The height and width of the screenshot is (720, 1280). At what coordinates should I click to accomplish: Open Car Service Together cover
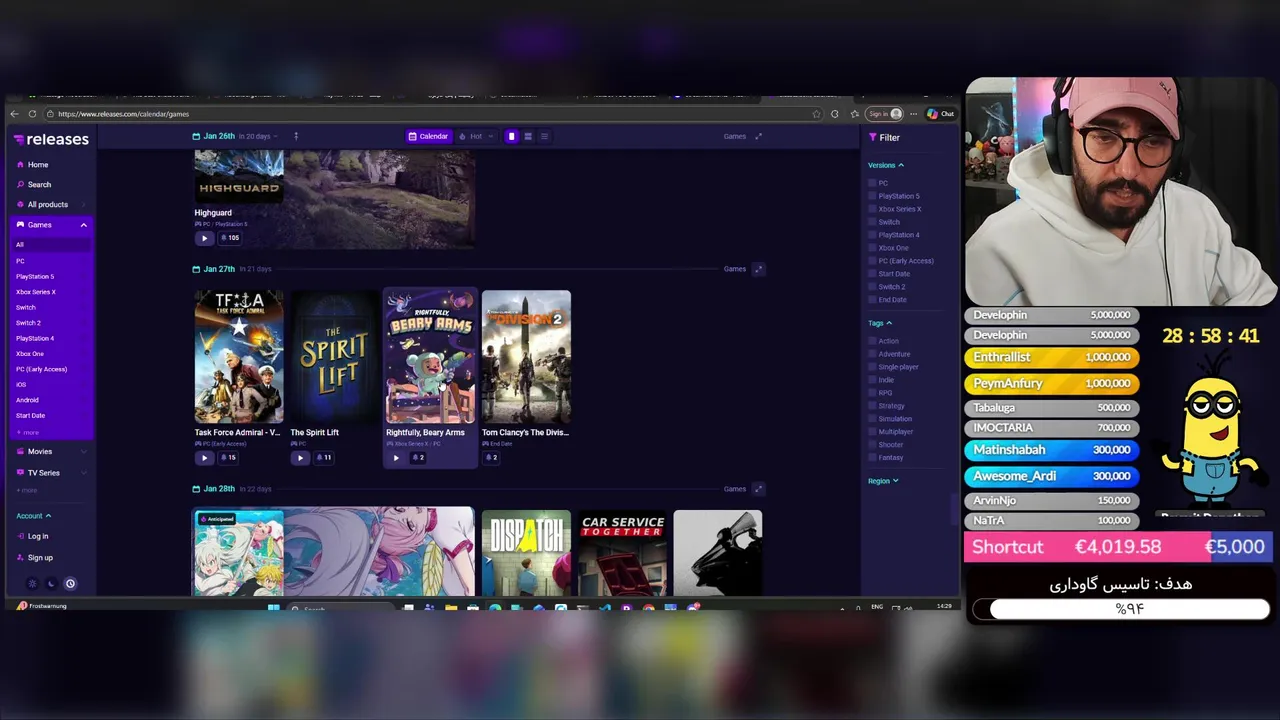(622, 553)
